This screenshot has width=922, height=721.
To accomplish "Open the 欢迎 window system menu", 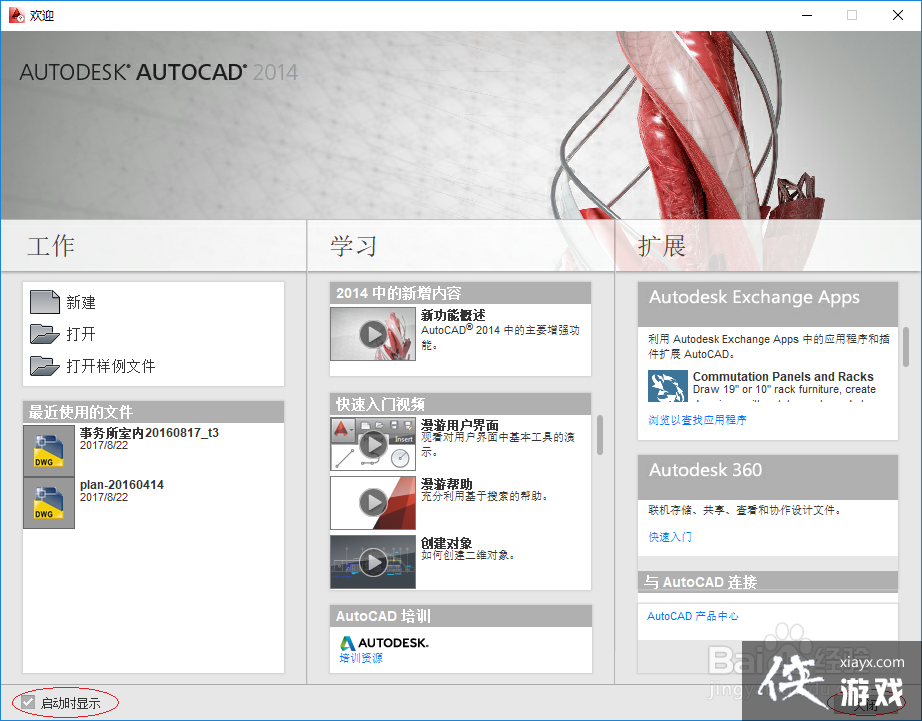I will point(14,15).
